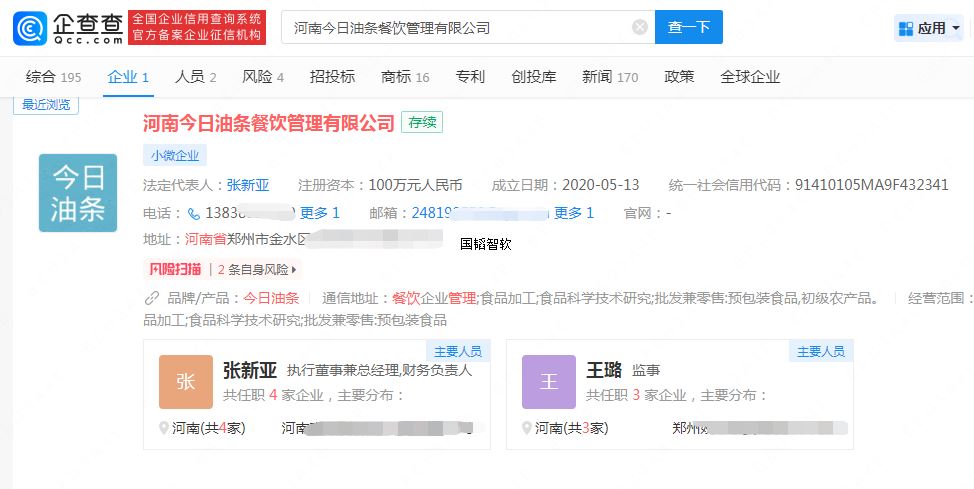Click the 王 avatar tile

[x=548, y=382]
